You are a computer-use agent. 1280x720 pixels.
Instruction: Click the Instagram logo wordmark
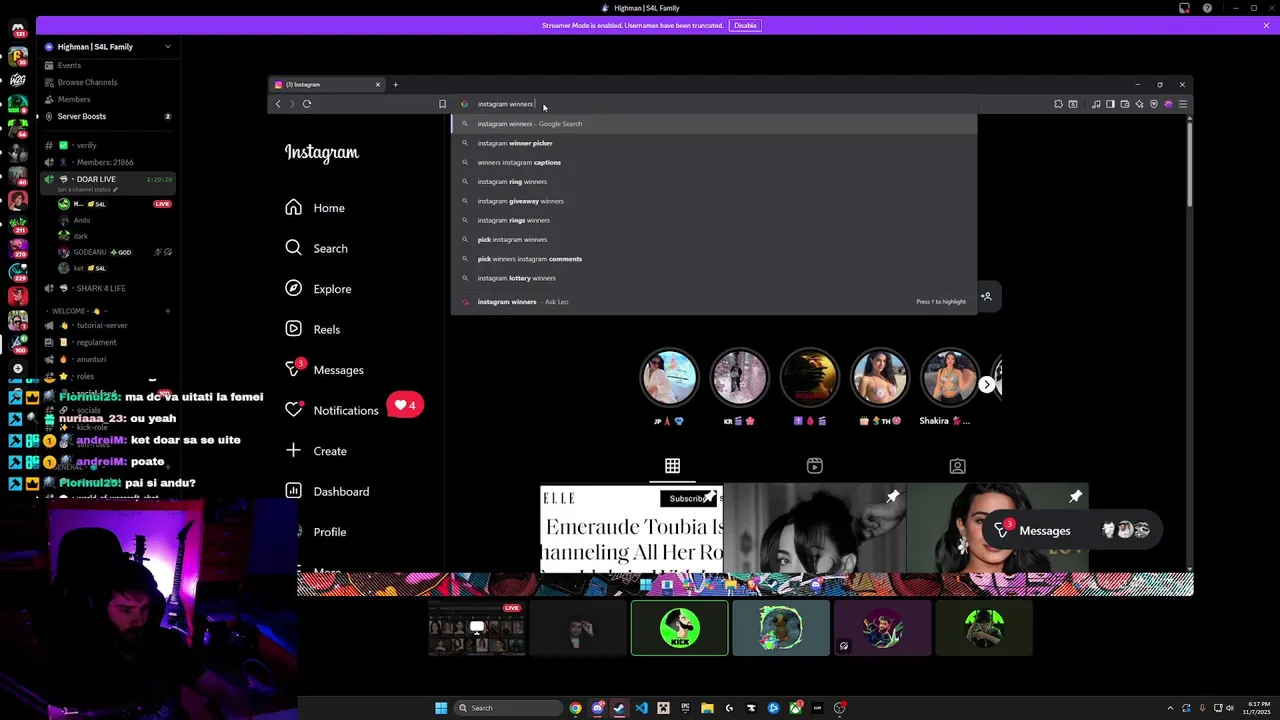322,152
